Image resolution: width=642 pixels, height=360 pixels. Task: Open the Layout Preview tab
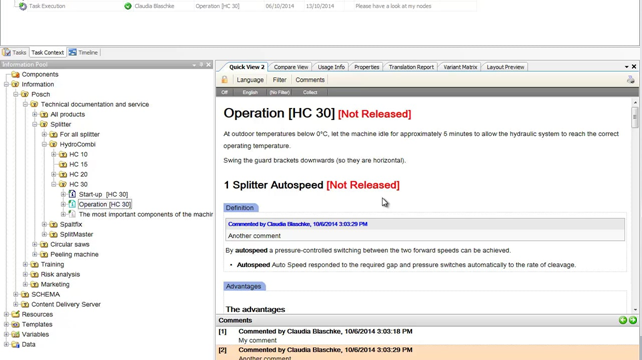(505, 67)
